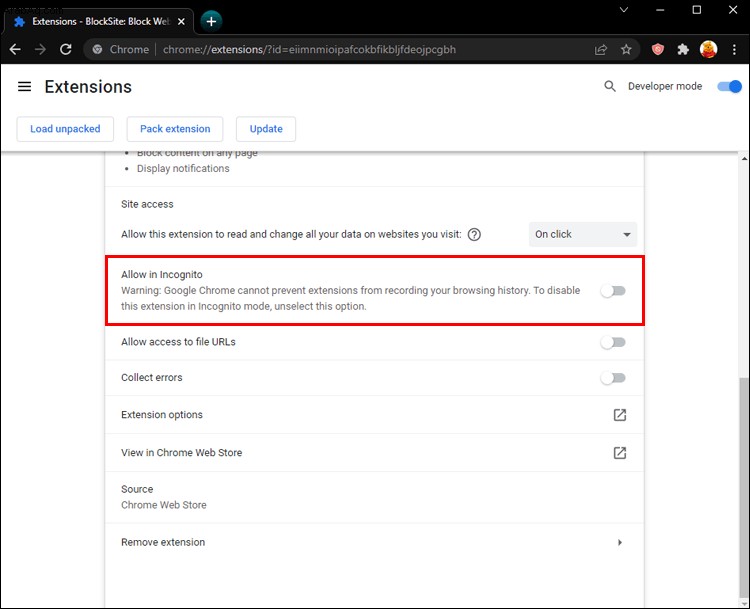Close the Extensions - BlockSite tab
Image resolution: width=750 pixels, height=609 pixels.
181,22
